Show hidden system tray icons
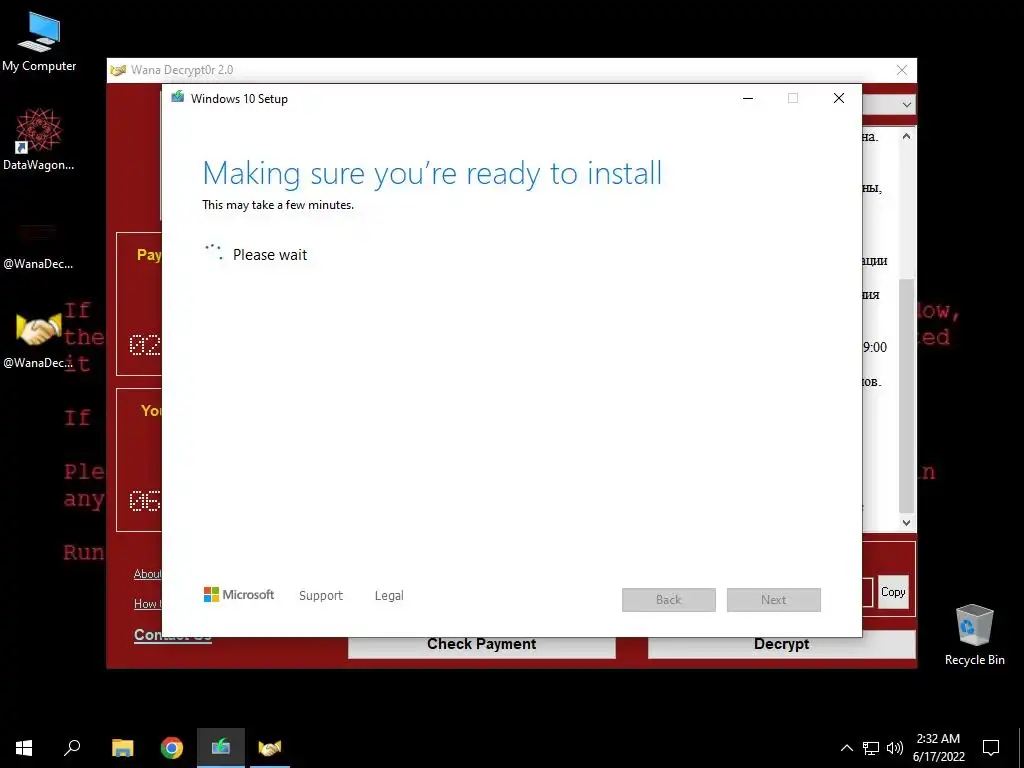This screenshot has height=768, width=1024. point(846,748)
